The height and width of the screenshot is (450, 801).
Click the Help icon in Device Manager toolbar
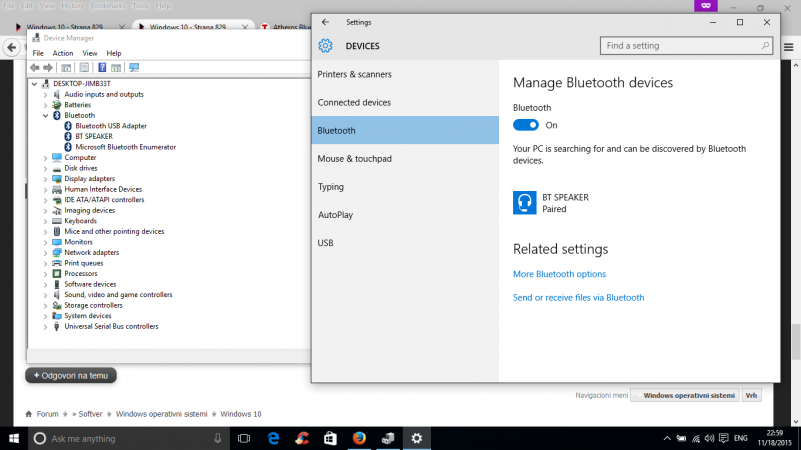tap(102, 67)
